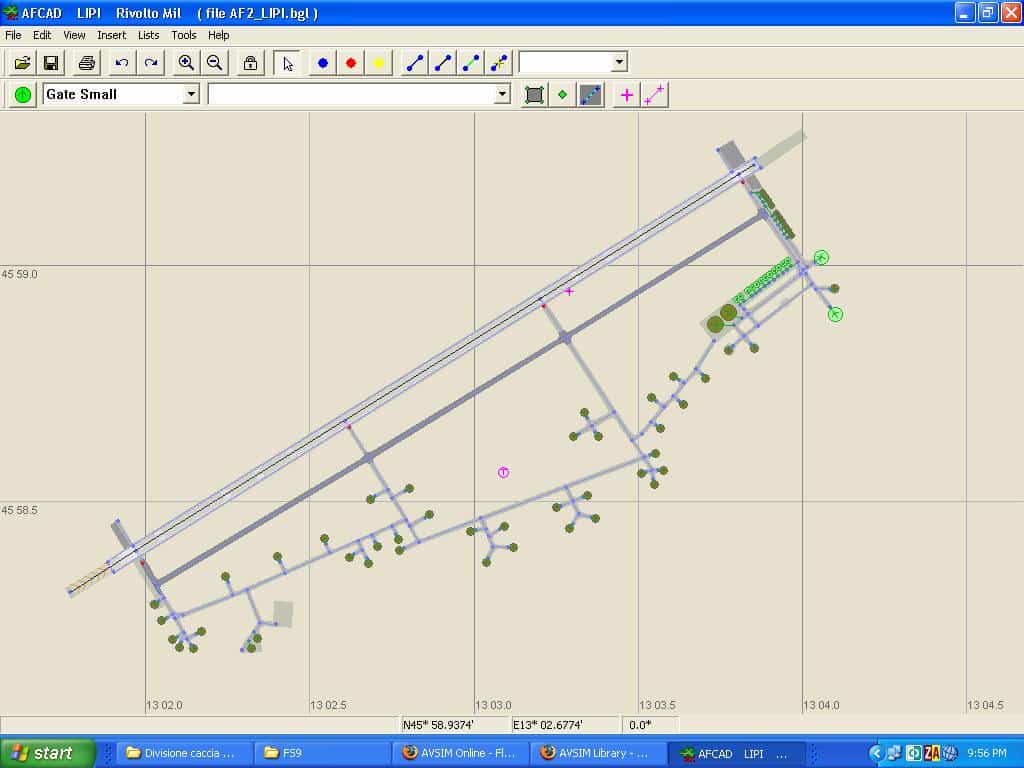Select the red dot node tool

351,63
